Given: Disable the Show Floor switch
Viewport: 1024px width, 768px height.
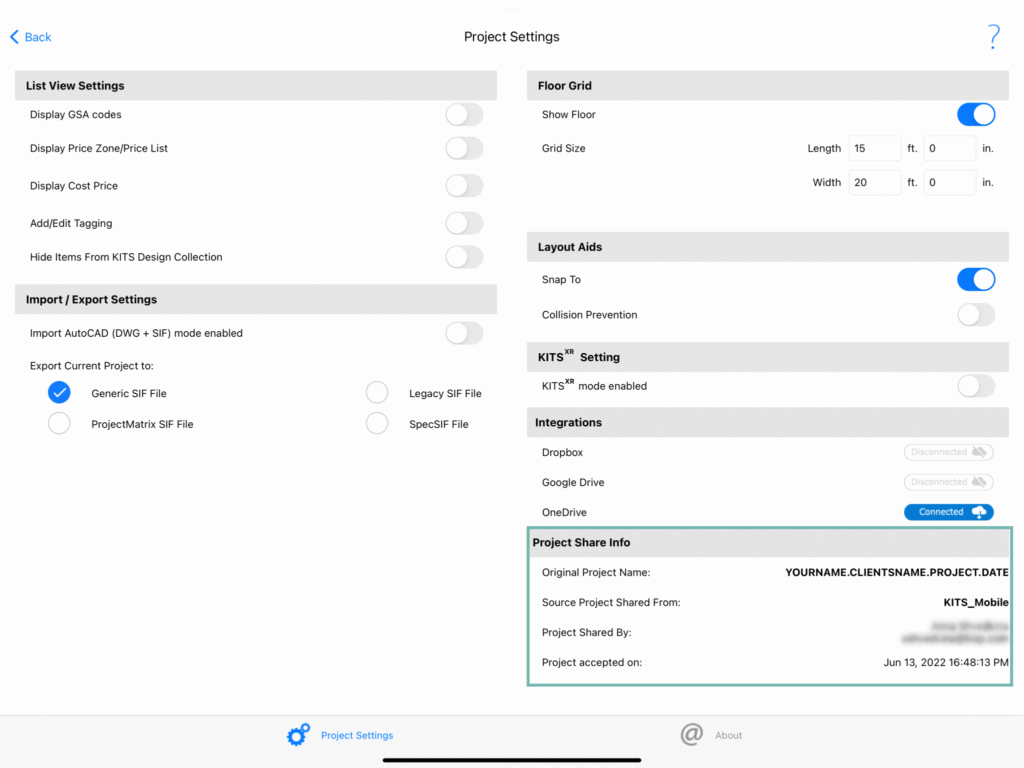Looking at the screenshot, I should tap(976, 114).
